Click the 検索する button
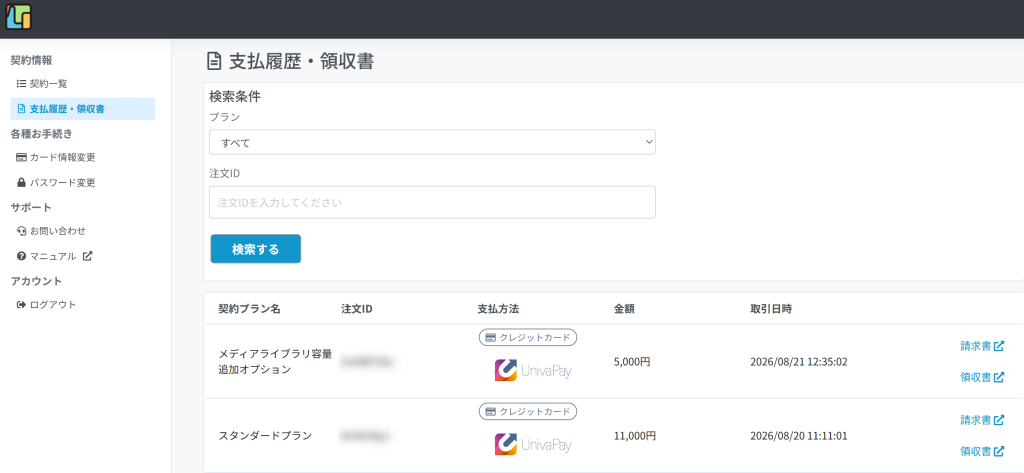 tap(255, 249)
